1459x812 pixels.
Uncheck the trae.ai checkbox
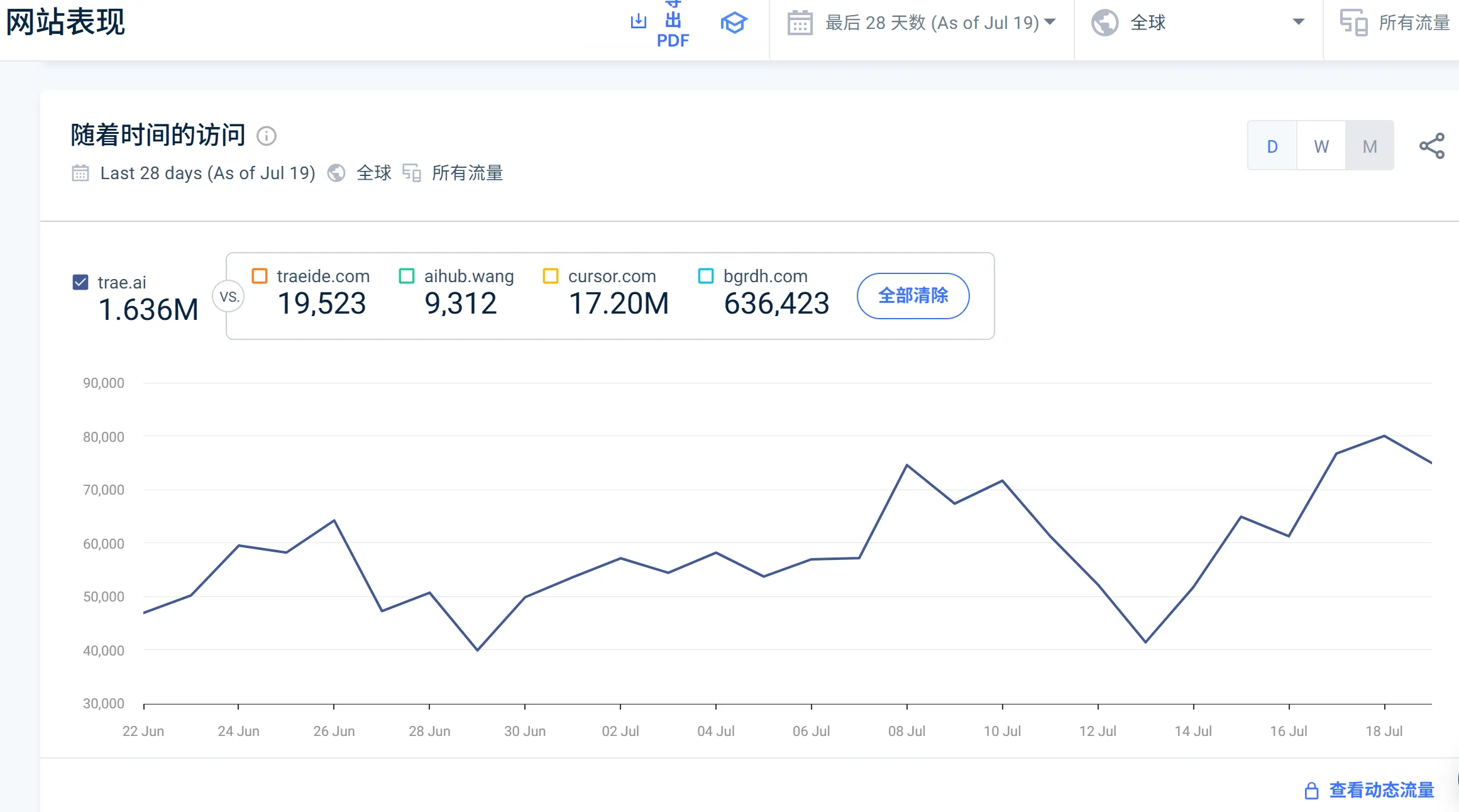click(80, 282)
